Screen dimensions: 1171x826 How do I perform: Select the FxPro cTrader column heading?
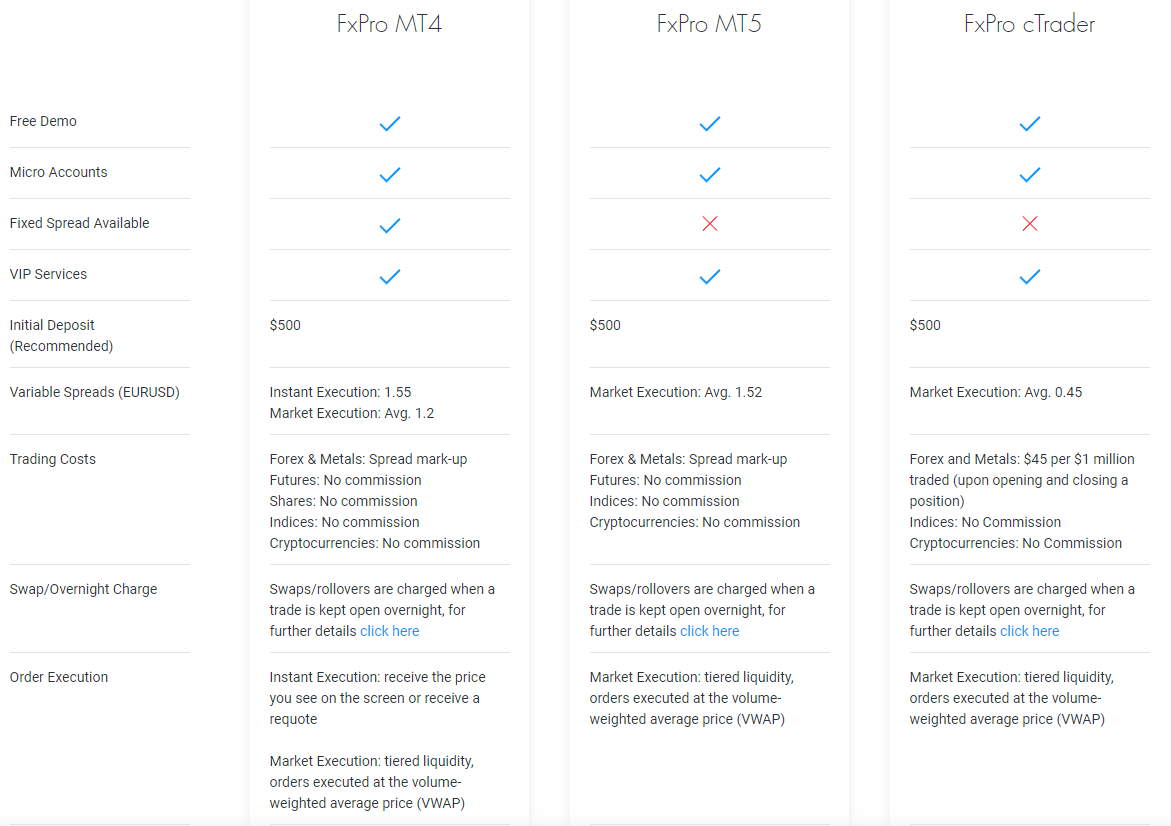[x=1029, y=24]
